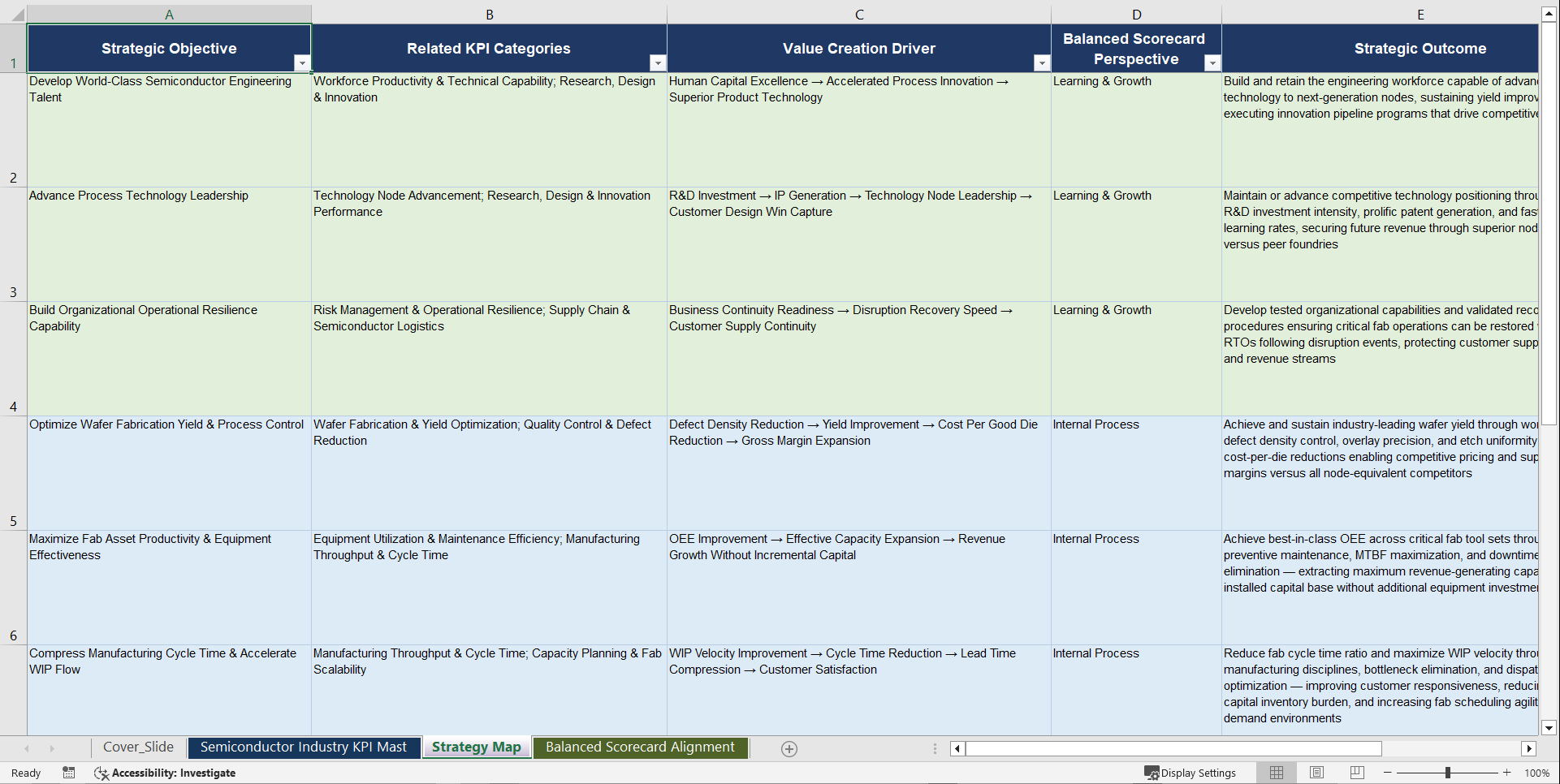Click horizontal scrollbar right arrow
Viewport: 1560px width, 784px height.
1529,749
